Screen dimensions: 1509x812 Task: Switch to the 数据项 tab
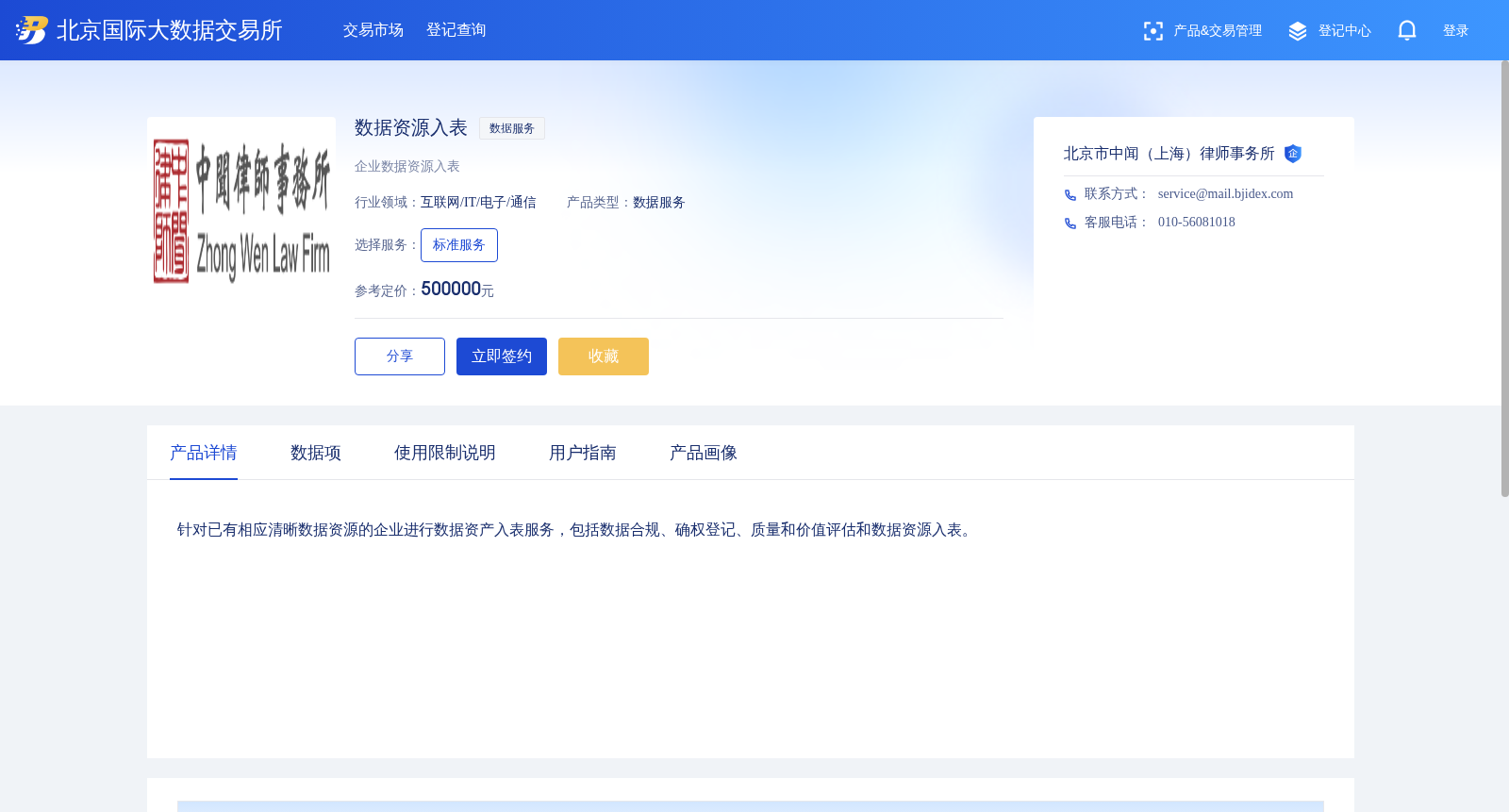pos(316,453)
